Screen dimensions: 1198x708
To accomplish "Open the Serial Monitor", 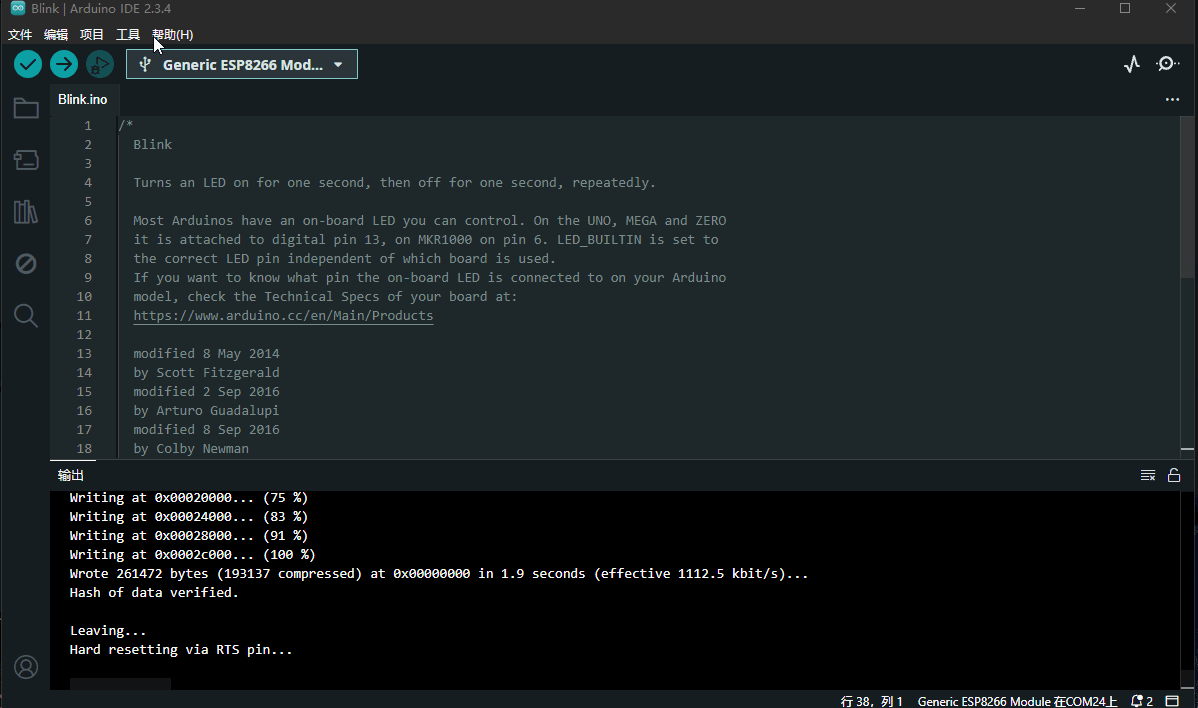I will [x=1167, y=63].
